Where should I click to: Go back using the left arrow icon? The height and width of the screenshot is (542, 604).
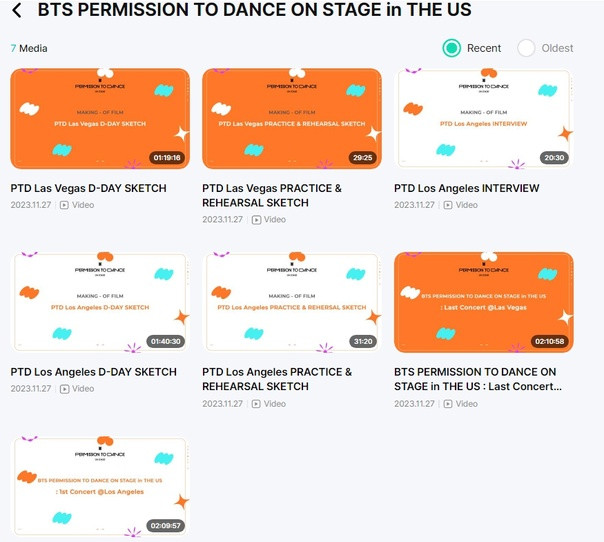(x=17, y=10)
